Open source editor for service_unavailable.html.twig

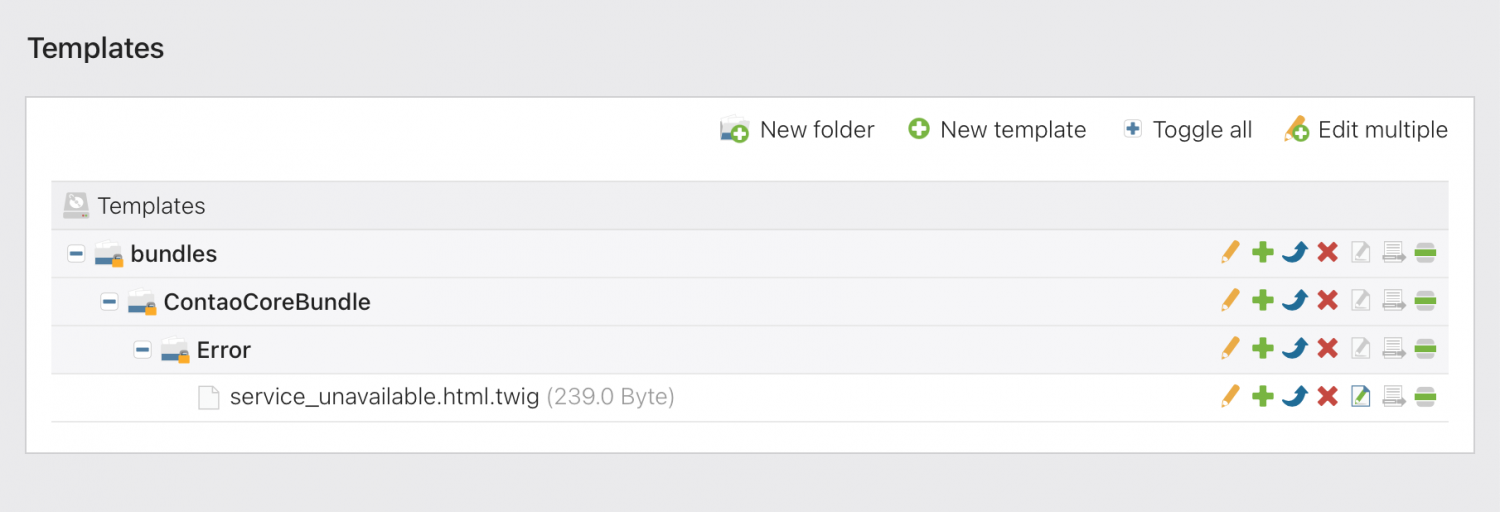point(1360,397)
